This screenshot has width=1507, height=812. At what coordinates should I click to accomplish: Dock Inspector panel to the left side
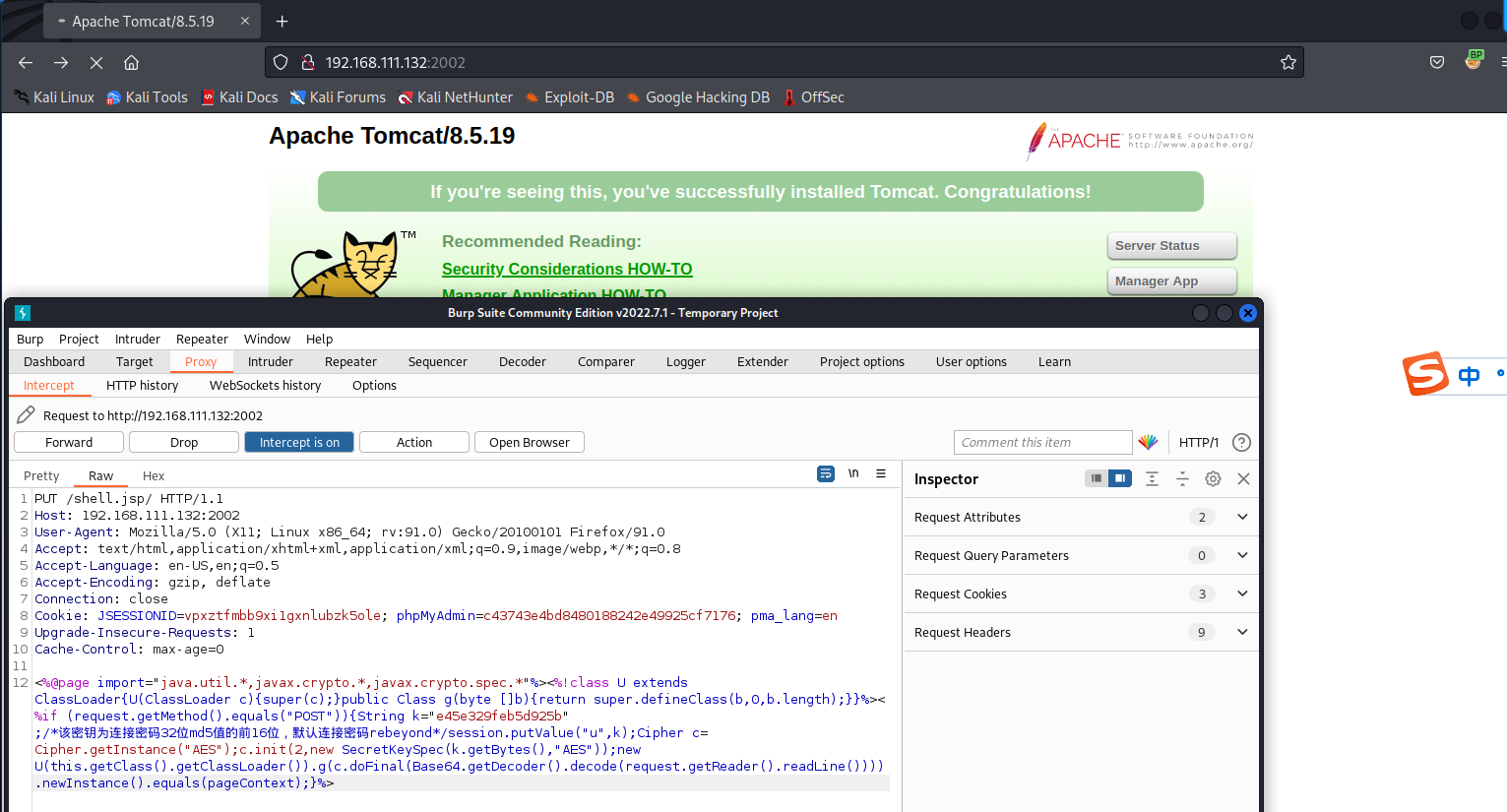tap(1096, 478)
